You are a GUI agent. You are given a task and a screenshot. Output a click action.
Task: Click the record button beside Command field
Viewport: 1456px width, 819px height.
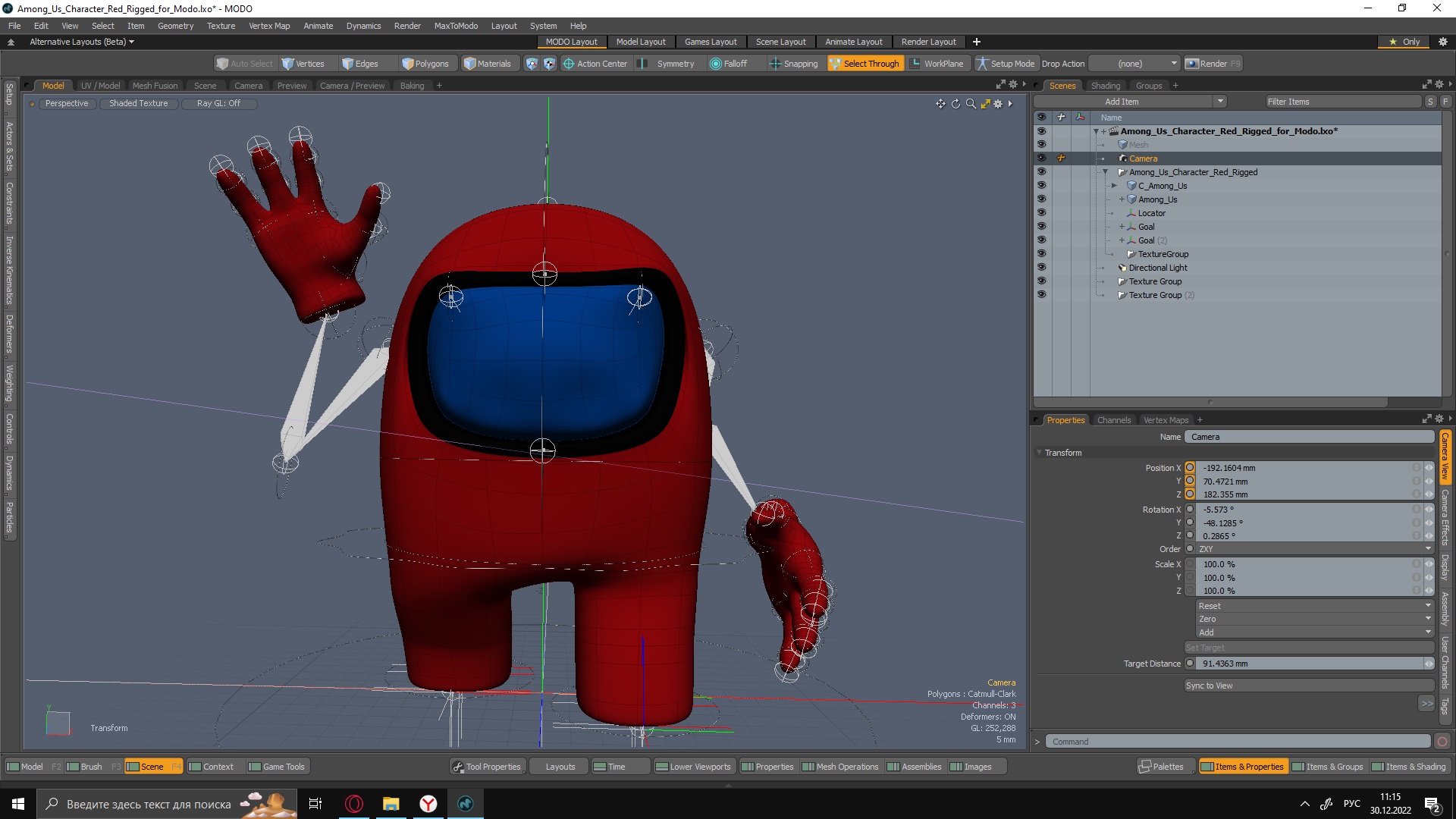point(1442,742)
